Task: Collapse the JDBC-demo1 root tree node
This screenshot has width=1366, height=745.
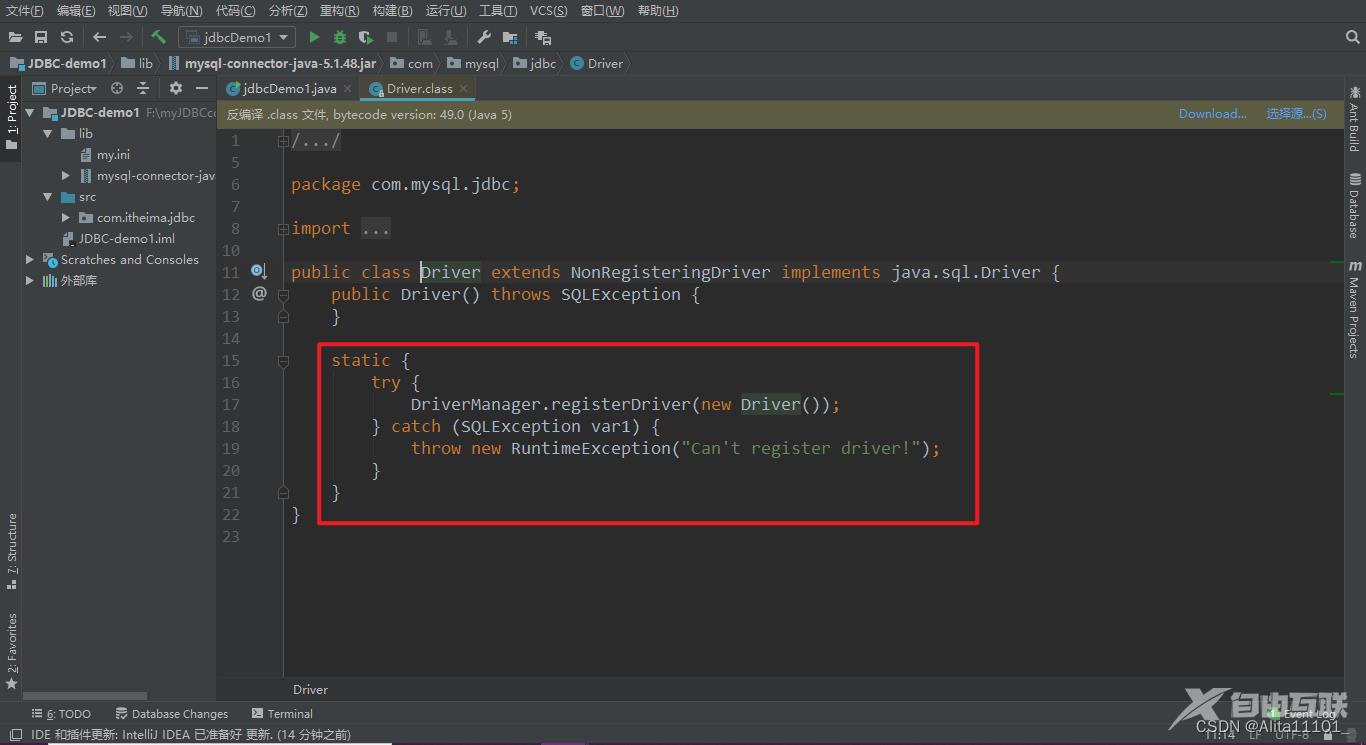Action: point(30,113)
